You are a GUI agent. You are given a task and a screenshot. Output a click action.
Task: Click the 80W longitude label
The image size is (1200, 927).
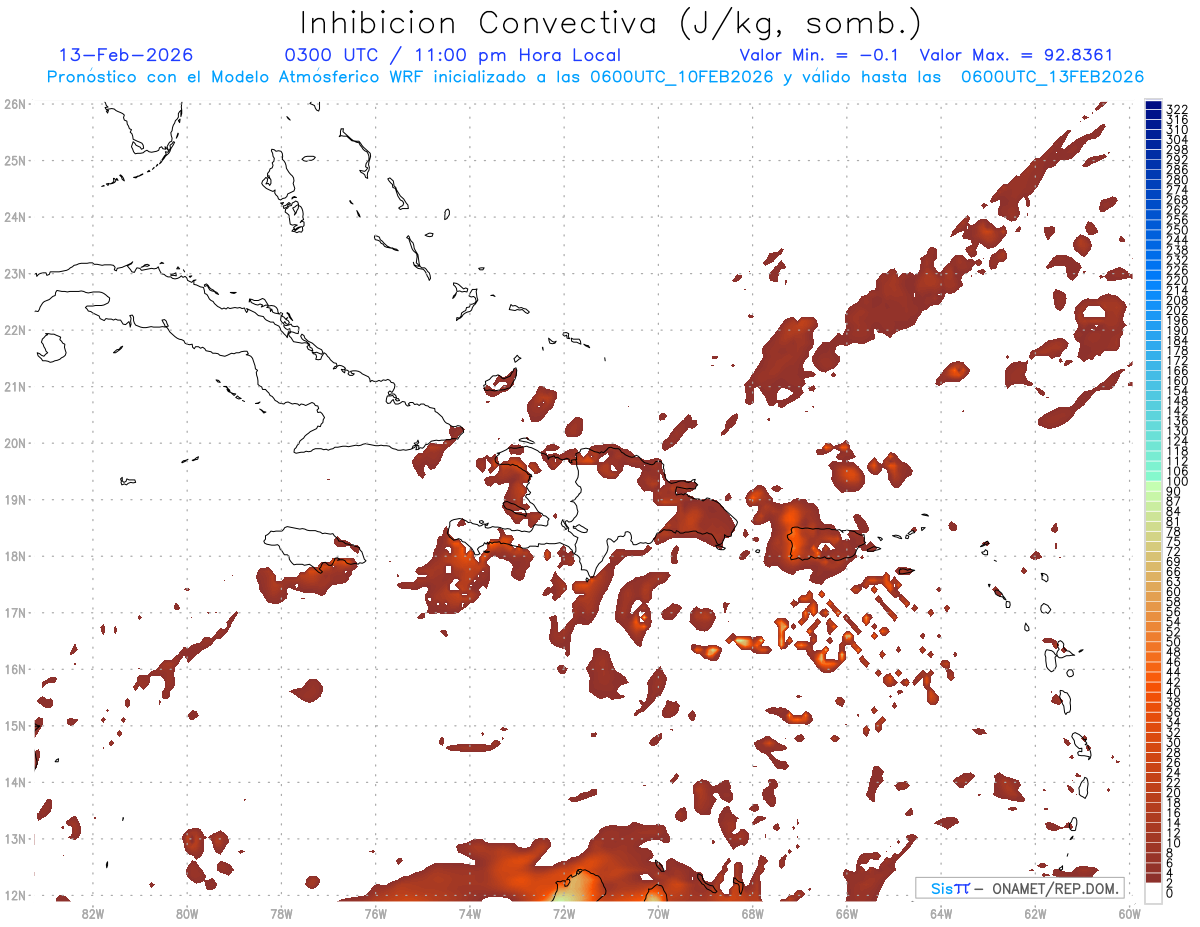187,913
